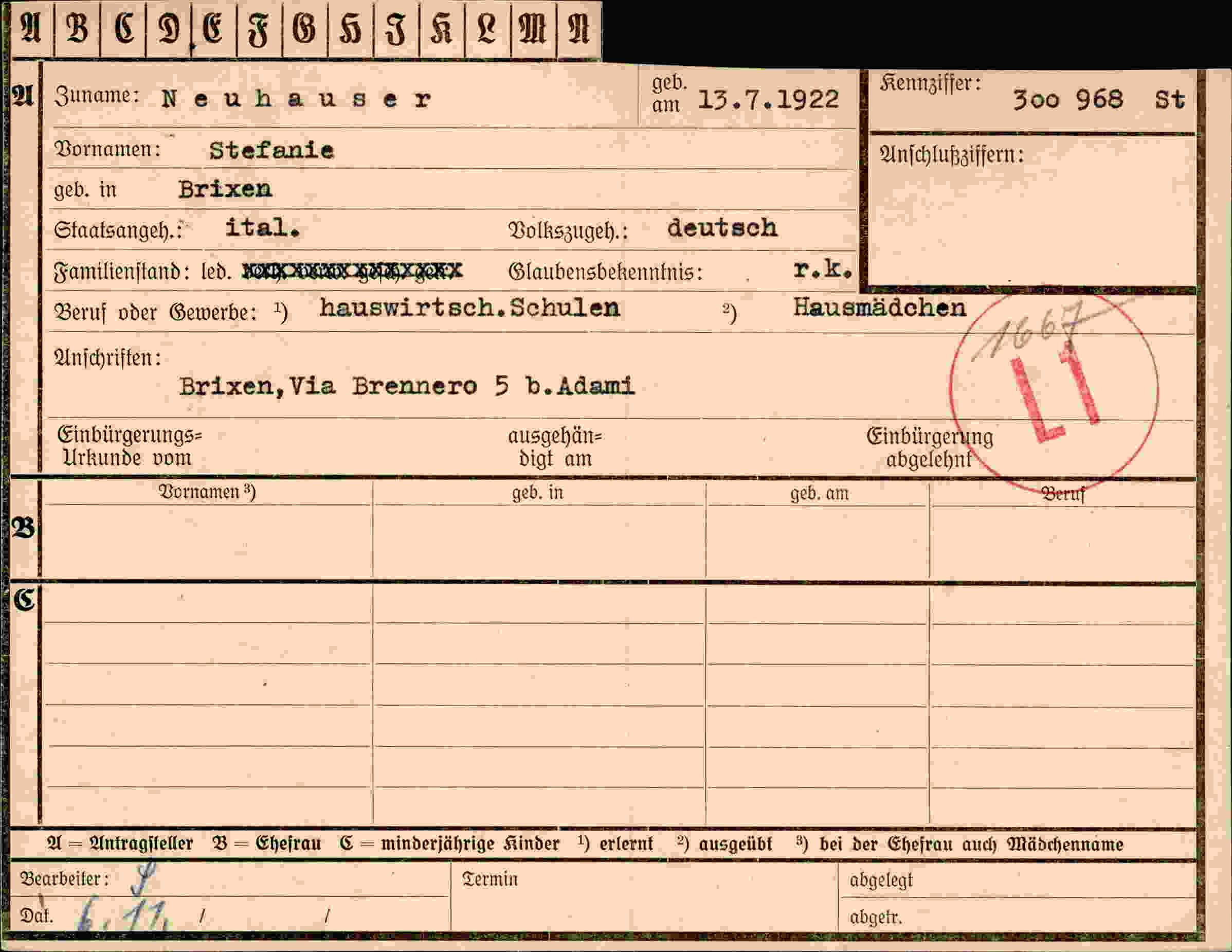Select index tab letter M
The height and width of the screenshot is (952, 1232).
[x=533, y=29]
